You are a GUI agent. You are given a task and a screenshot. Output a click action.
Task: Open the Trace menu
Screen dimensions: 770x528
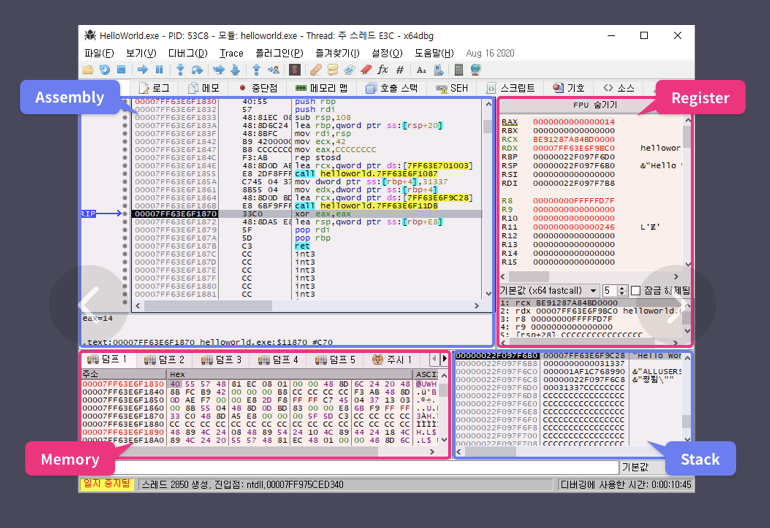click(x=231, y=53)
